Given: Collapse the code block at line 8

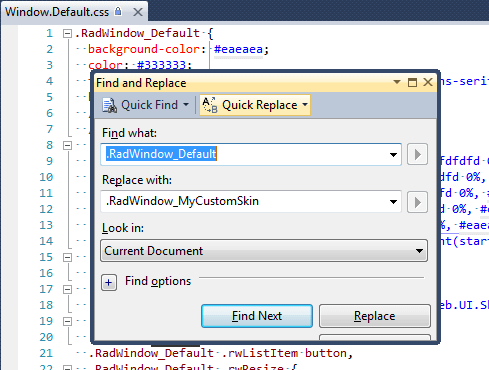Looking at the screenshot, I should pyautogui.click(x=67, y=145).
